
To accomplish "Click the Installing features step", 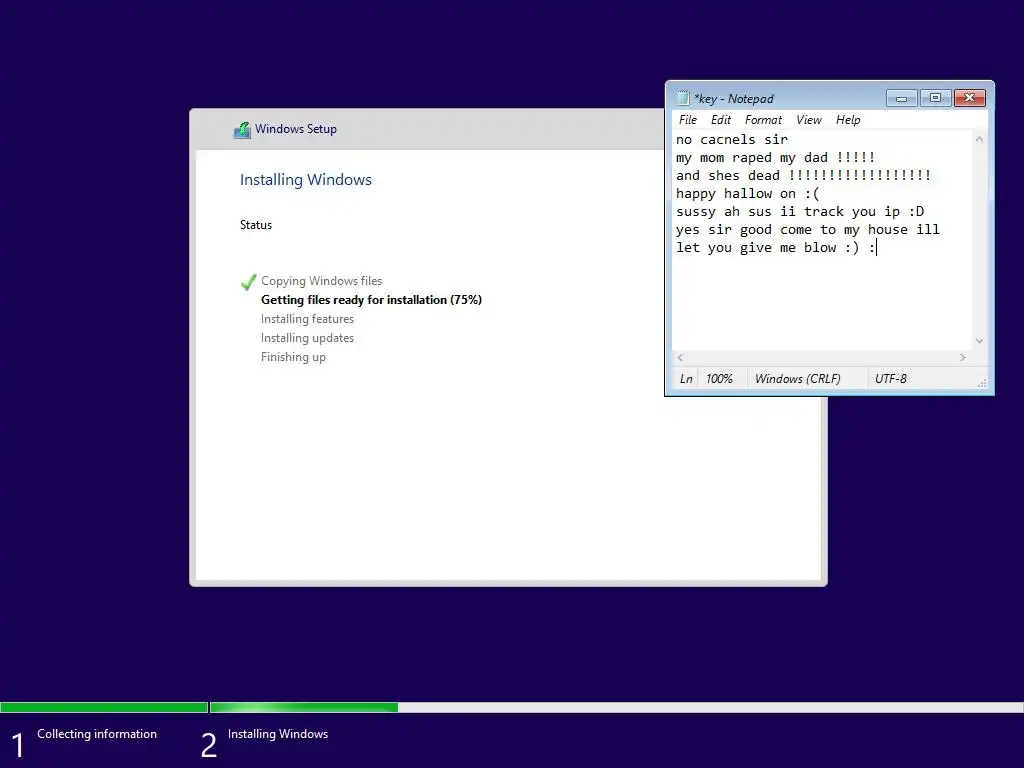I will click(x=307, y=319).
